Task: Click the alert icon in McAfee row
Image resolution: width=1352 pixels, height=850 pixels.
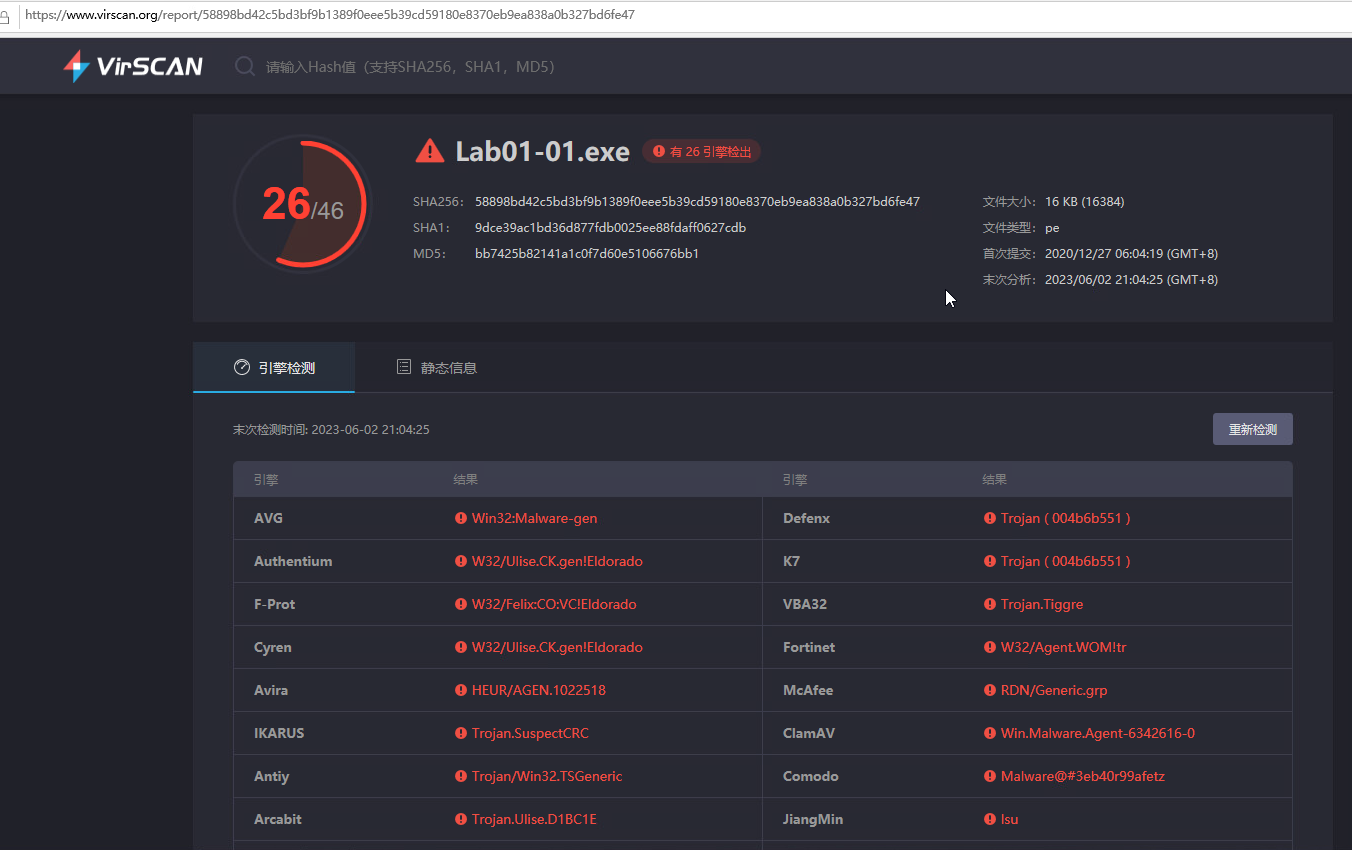Action: pyautogui.click(x=990, y=690)
